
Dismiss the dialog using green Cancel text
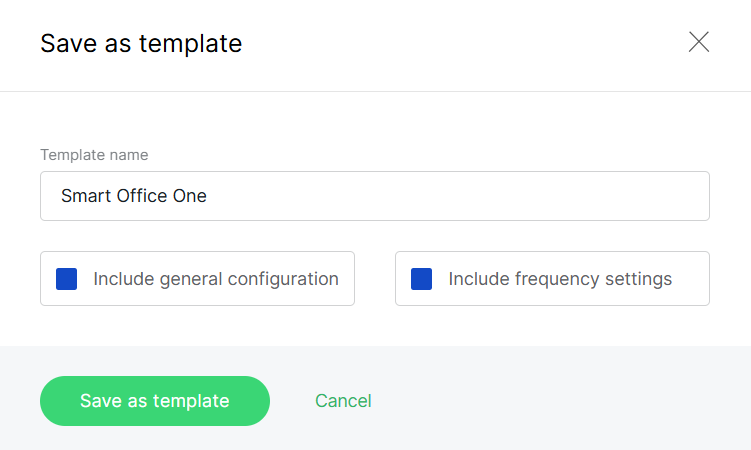tap(343, 401)
